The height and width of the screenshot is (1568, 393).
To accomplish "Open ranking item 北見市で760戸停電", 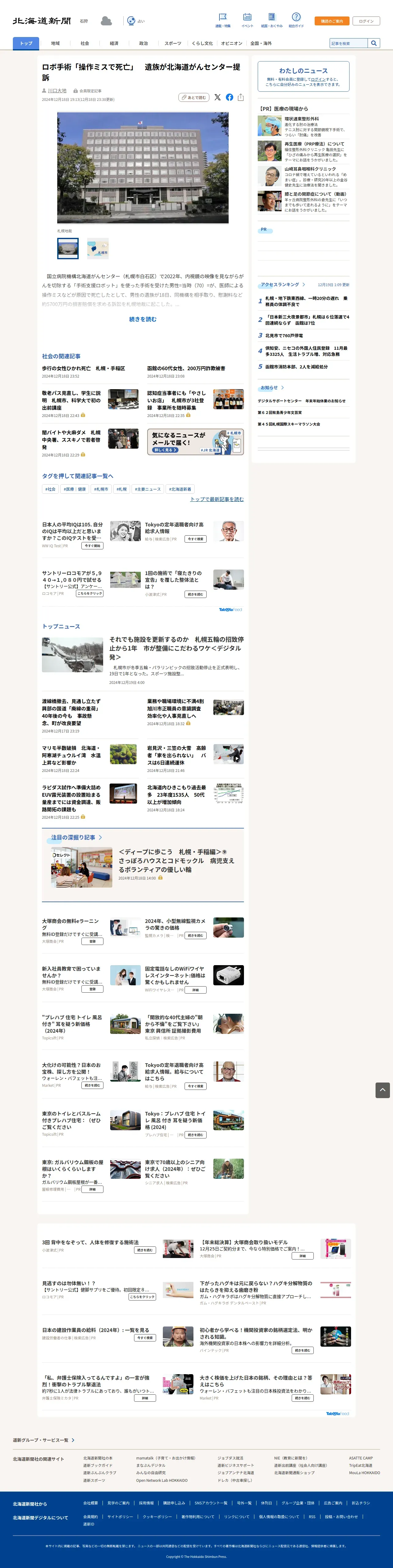I will 284,335.
